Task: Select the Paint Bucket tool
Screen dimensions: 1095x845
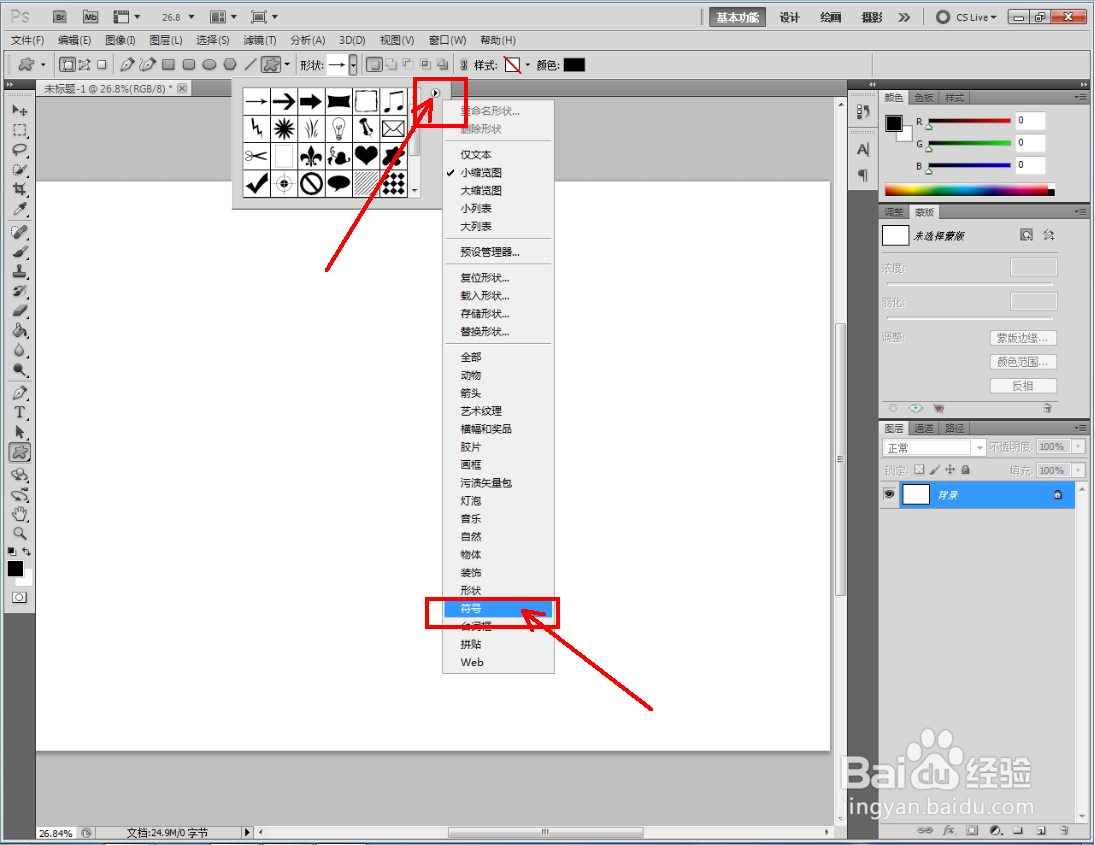Action: (x=20, y=330)
